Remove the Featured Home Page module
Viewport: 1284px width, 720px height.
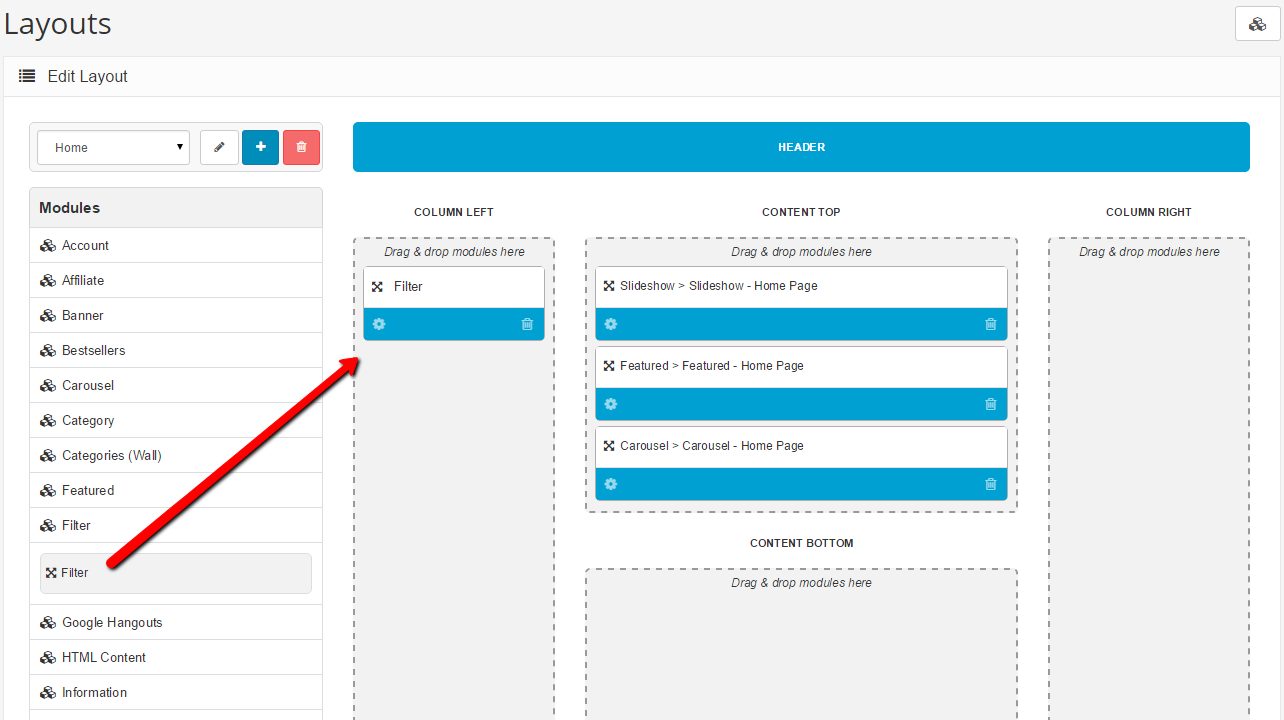tap(990, 404)
